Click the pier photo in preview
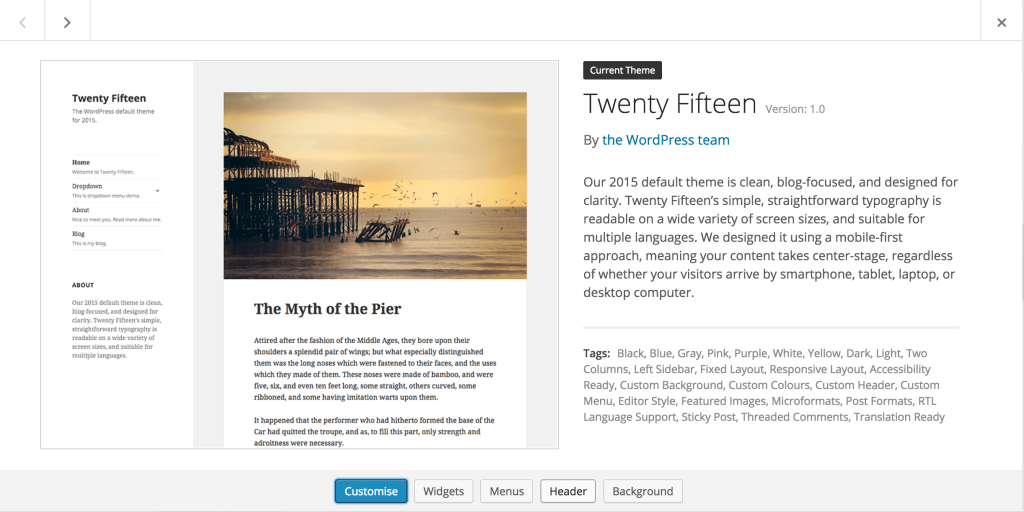The width and height of the screenshot is (1024, 512). (375, 185)
